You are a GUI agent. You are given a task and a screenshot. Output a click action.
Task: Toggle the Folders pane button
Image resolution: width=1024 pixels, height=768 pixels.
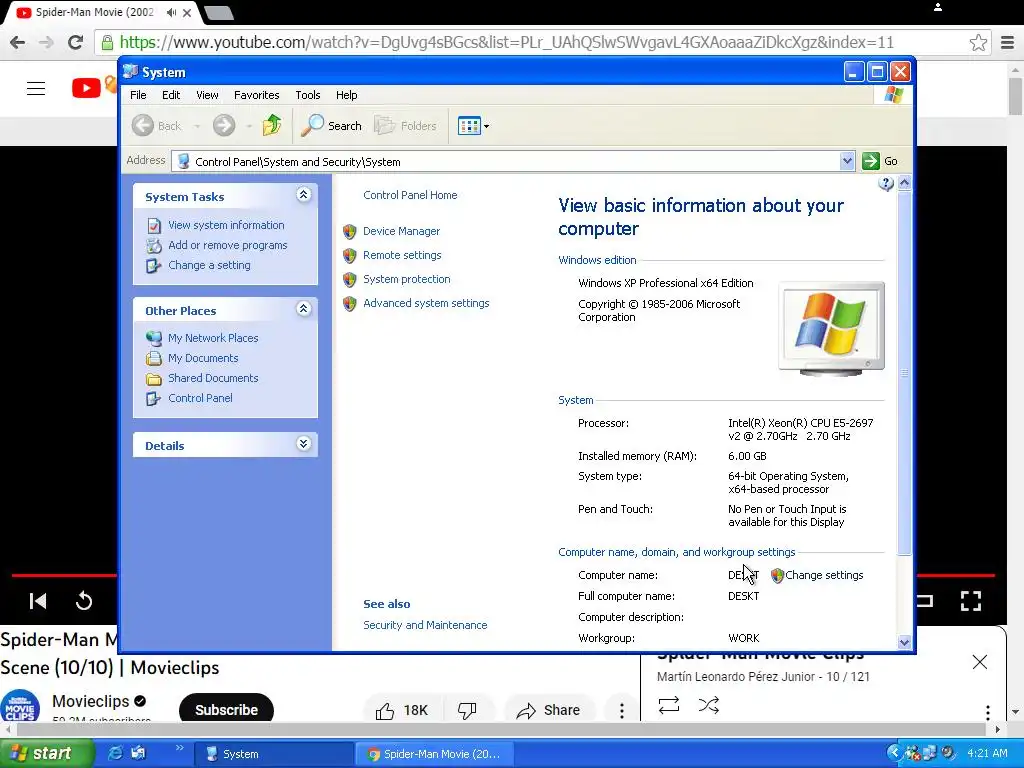coord(405,125)
